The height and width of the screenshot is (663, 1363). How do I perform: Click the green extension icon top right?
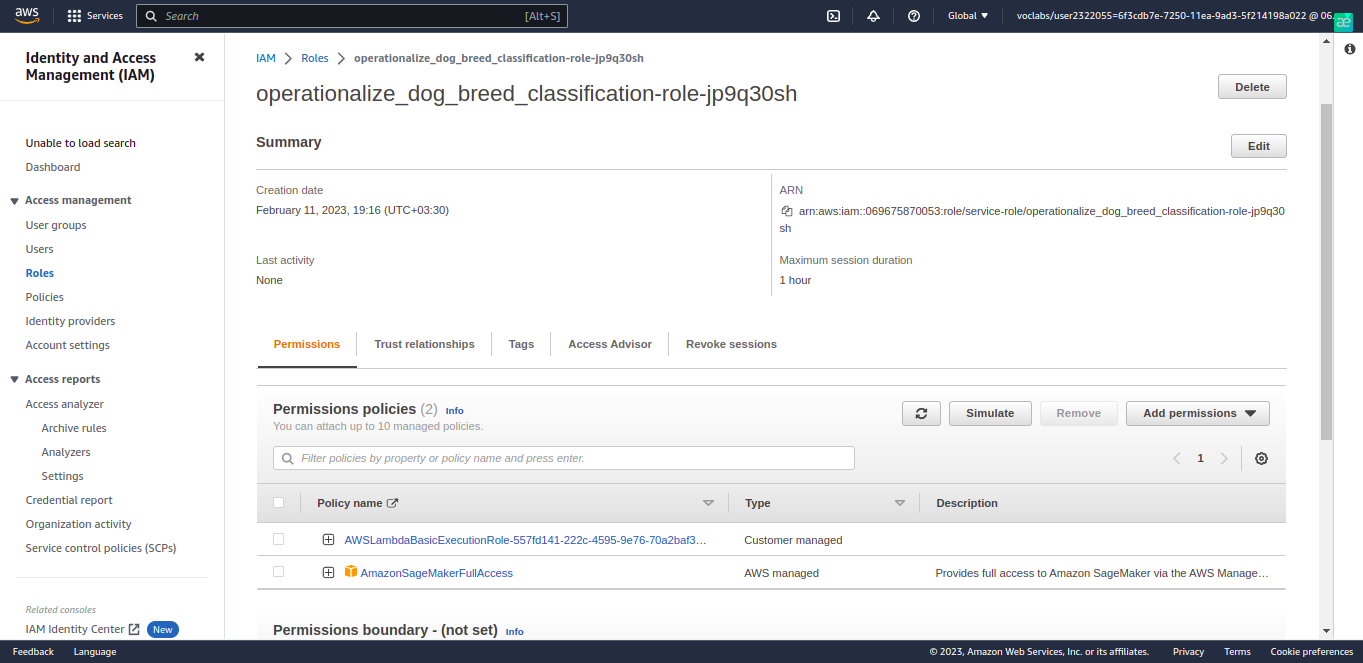pyautogui.click(x=1344, y=20)
